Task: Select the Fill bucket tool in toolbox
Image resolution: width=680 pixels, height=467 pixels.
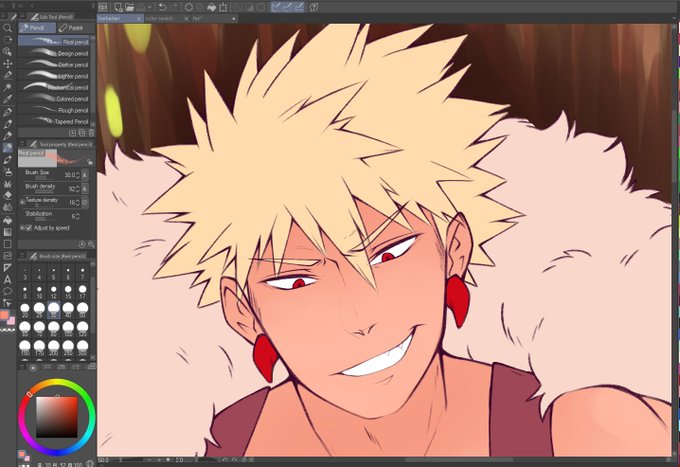Action: 7,220
